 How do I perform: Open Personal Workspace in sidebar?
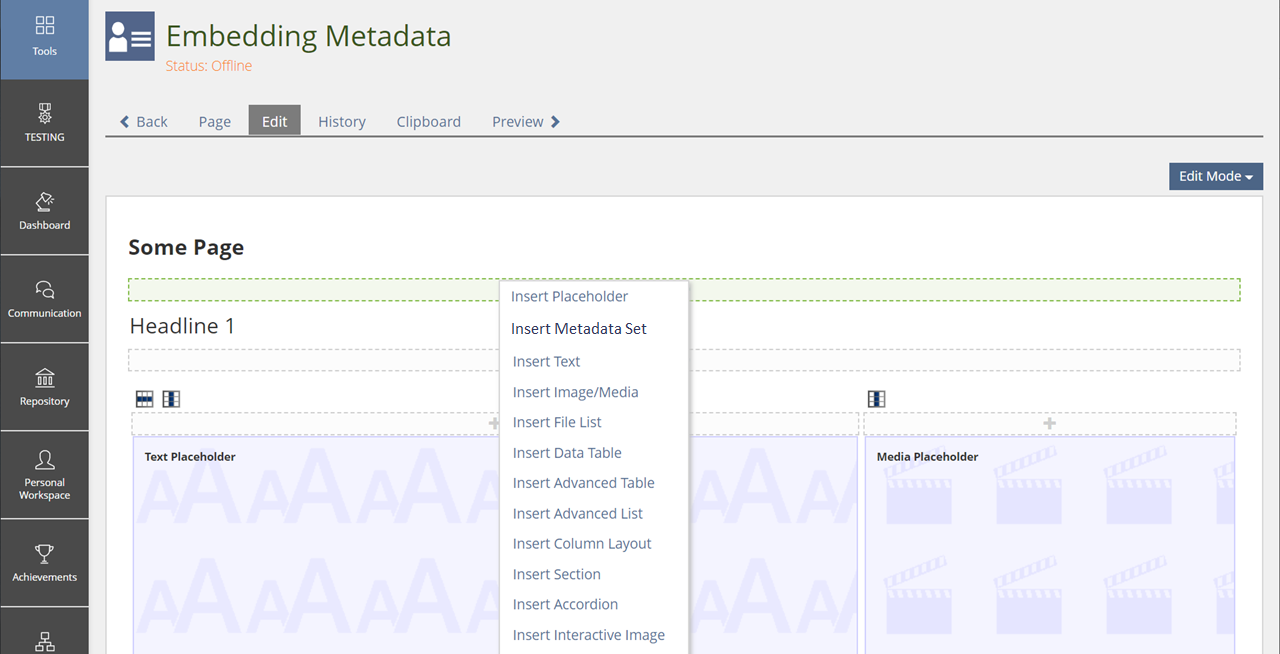(44, 474)
